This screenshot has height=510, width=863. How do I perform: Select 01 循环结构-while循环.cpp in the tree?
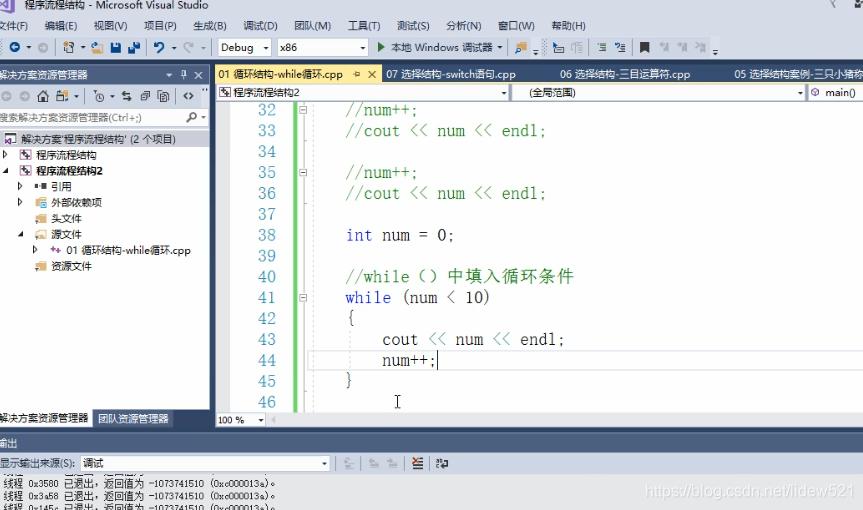[128, 250]
